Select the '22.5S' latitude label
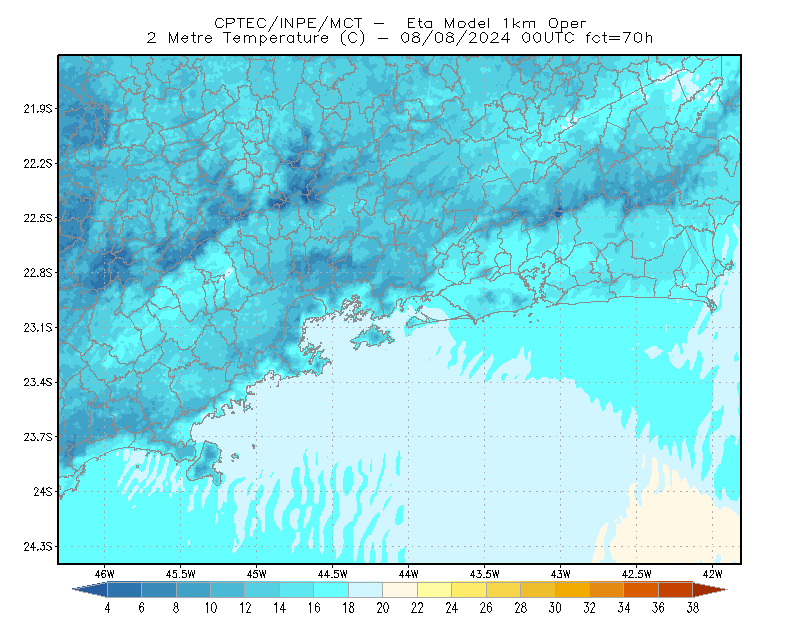Viewport: 800px width, 618px height. pos(38,218)
